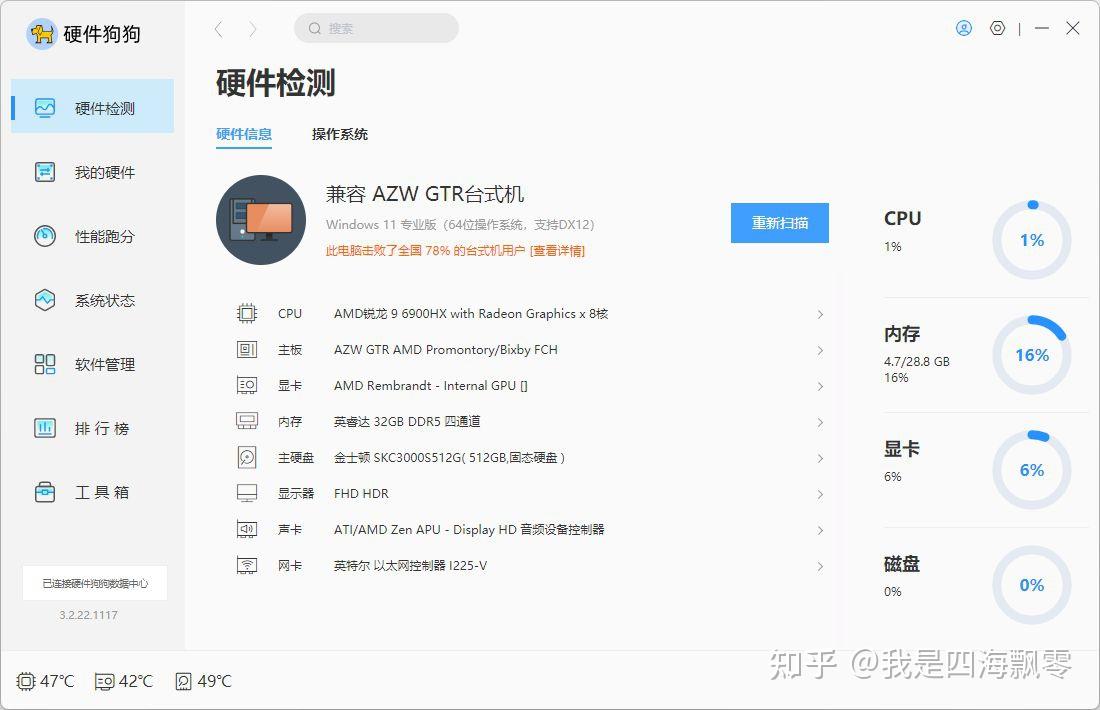The width and height of the screenshot is (1100, 710).
Task: Open the user account icon
Action: [x=963, y=28]
